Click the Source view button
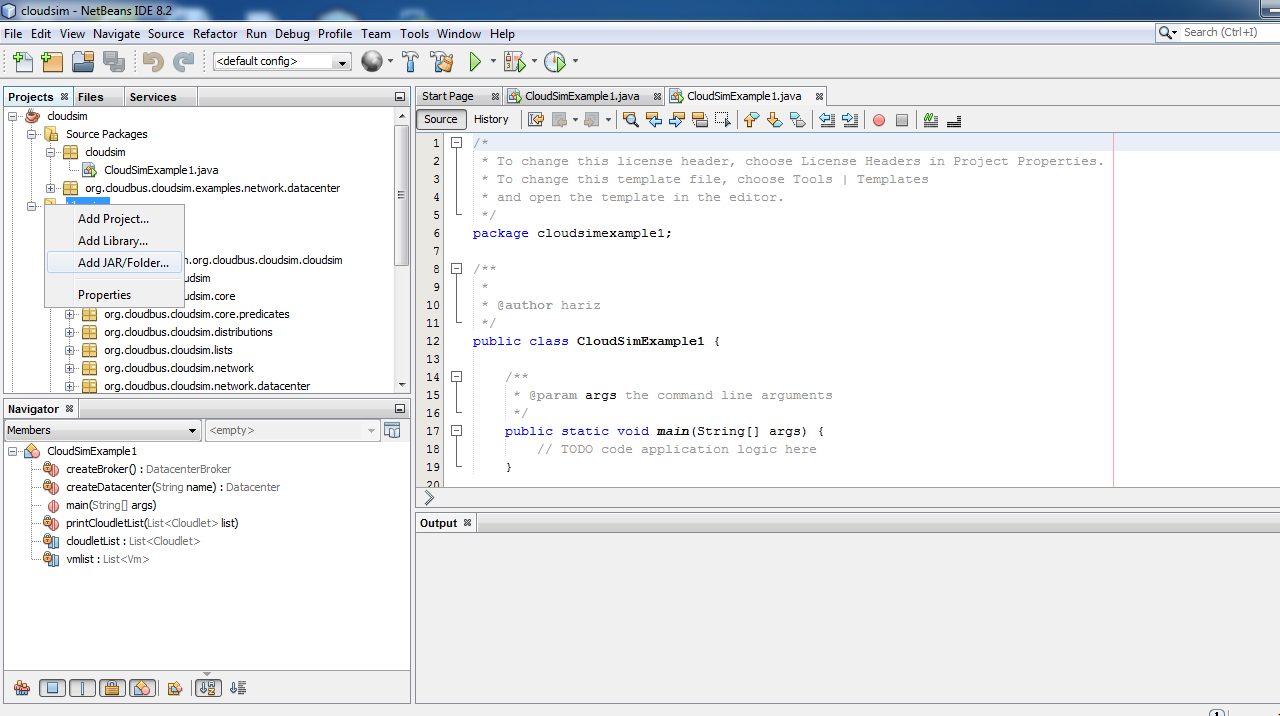 click(440, 119)
